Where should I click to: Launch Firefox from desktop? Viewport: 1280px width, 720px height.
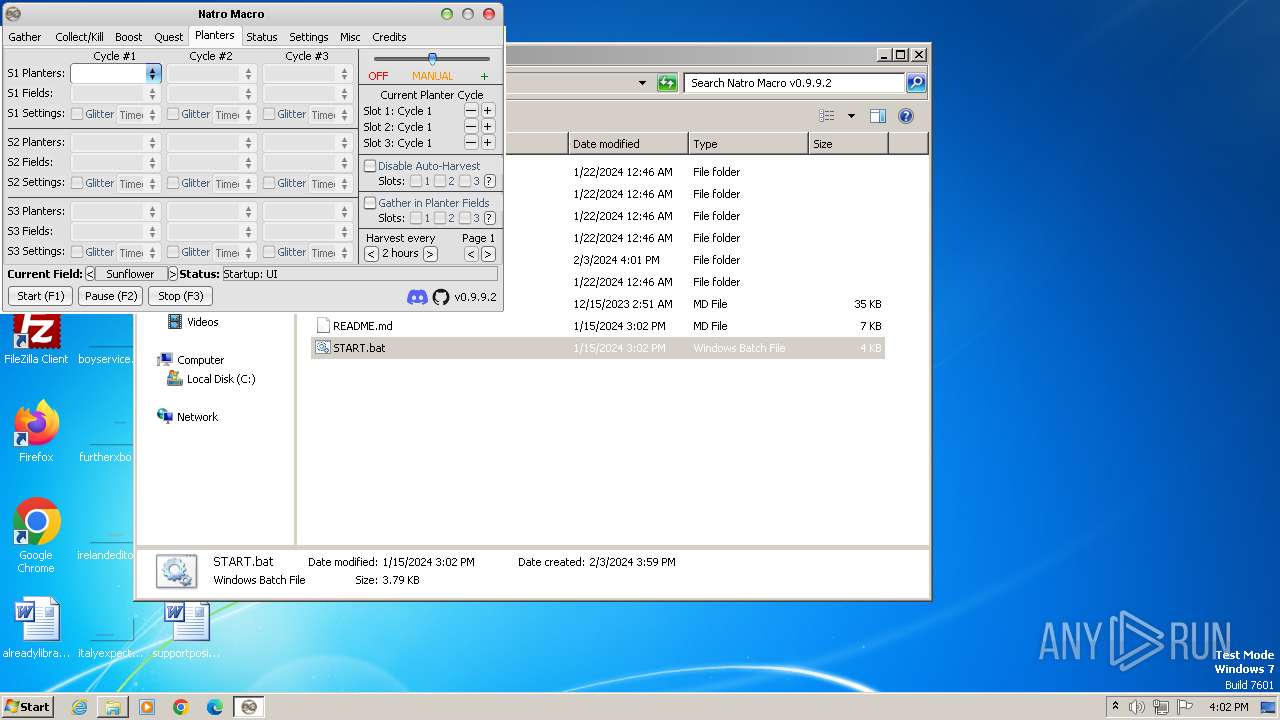[x=36, y=432]
